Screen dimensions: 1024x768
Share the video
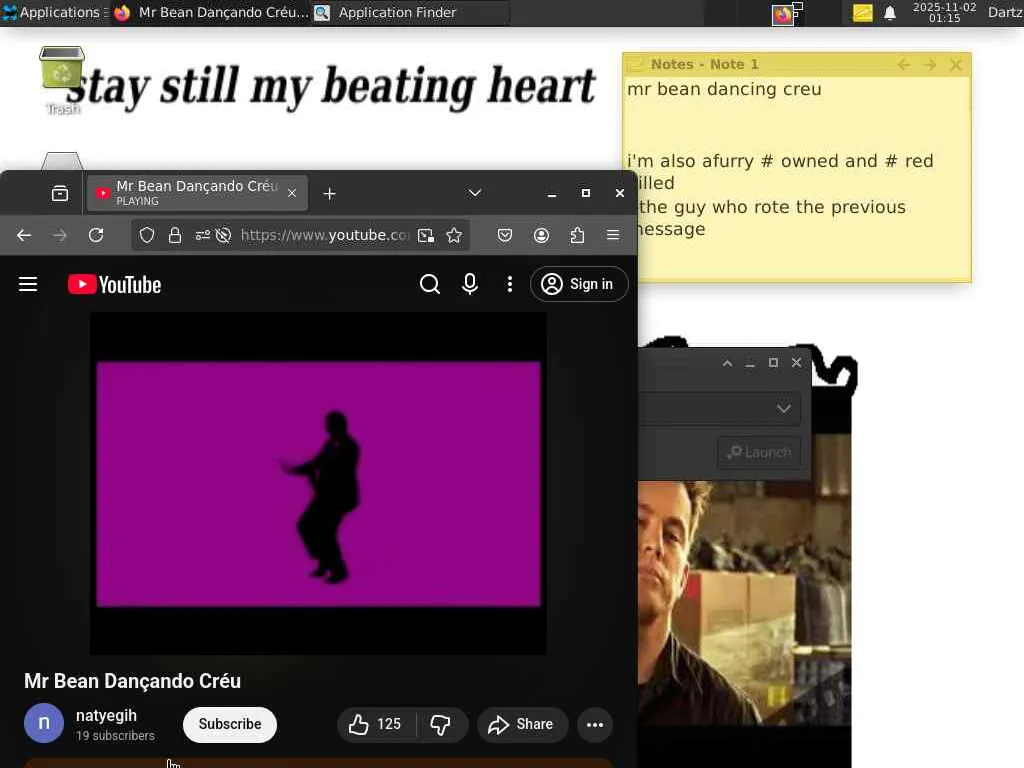522,724
